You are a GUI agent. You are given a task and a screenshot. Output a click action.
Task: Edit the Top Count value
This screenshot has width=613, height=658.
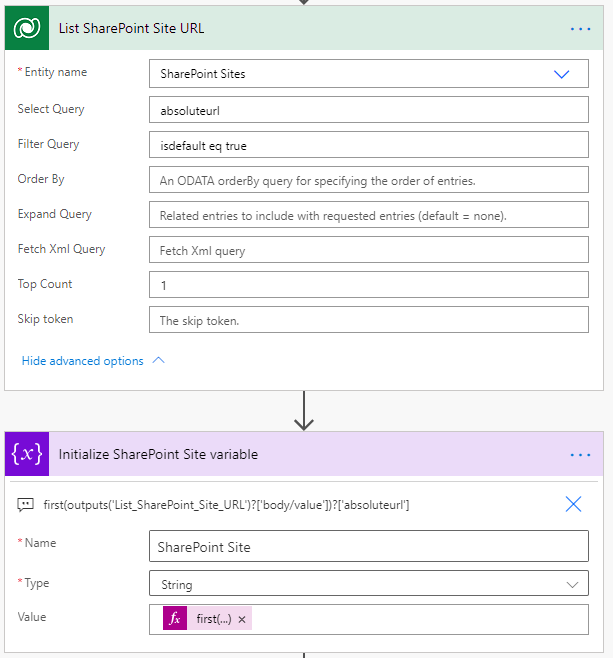[368, 285]
